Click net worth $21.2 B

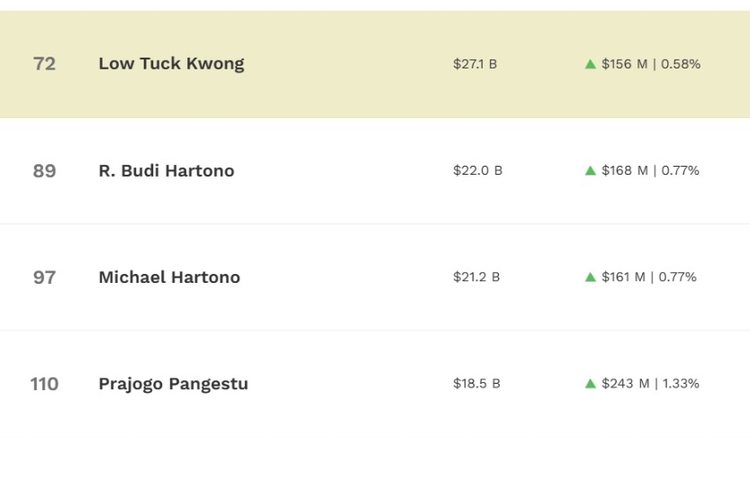click(476, 277)
